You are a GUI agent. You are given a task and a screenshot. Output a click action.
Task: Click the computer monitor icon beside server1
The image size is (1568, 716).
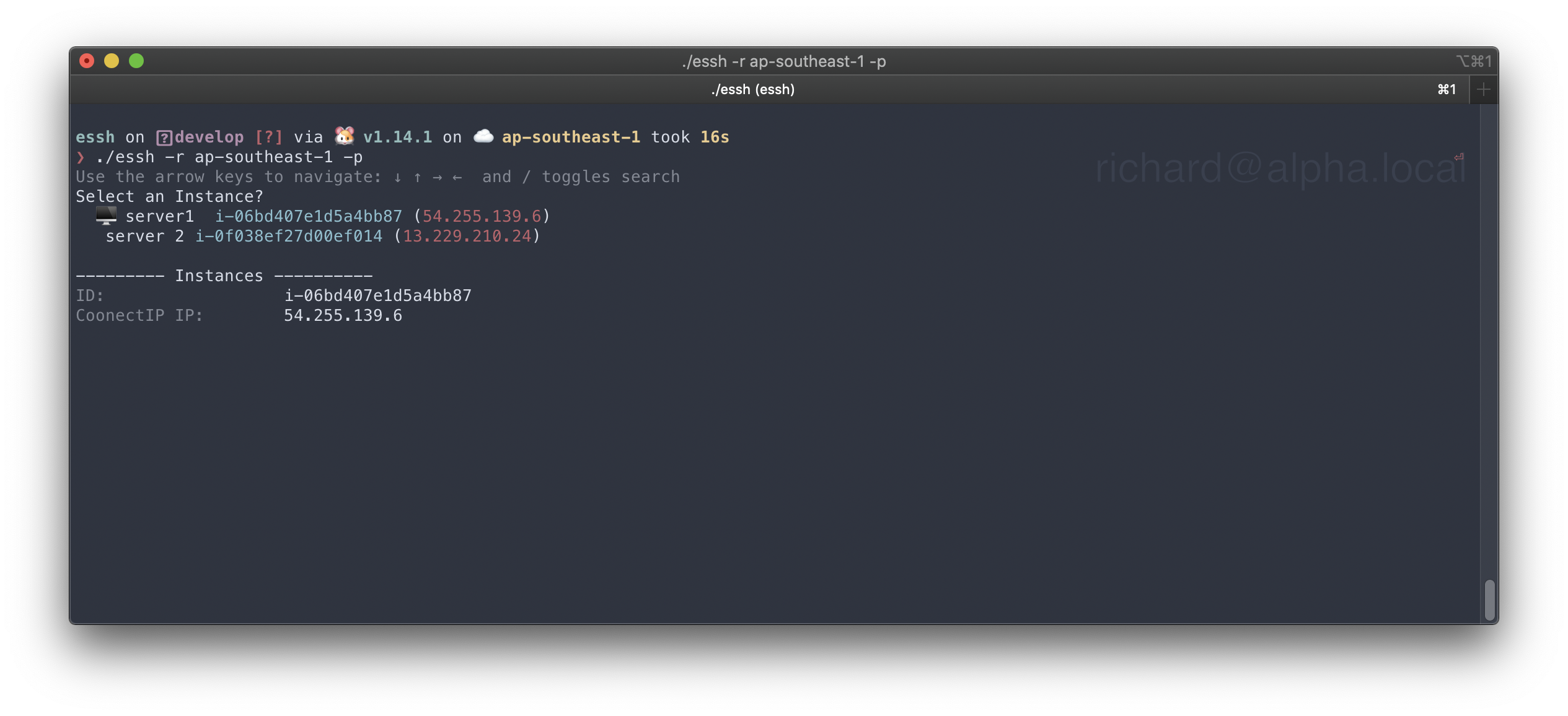(106, 216)
